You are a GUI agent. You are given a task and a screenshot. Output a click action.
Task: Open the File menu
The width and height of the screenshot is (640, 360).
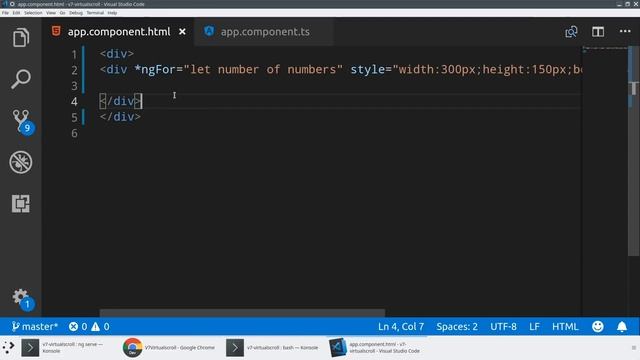point(5,13)
